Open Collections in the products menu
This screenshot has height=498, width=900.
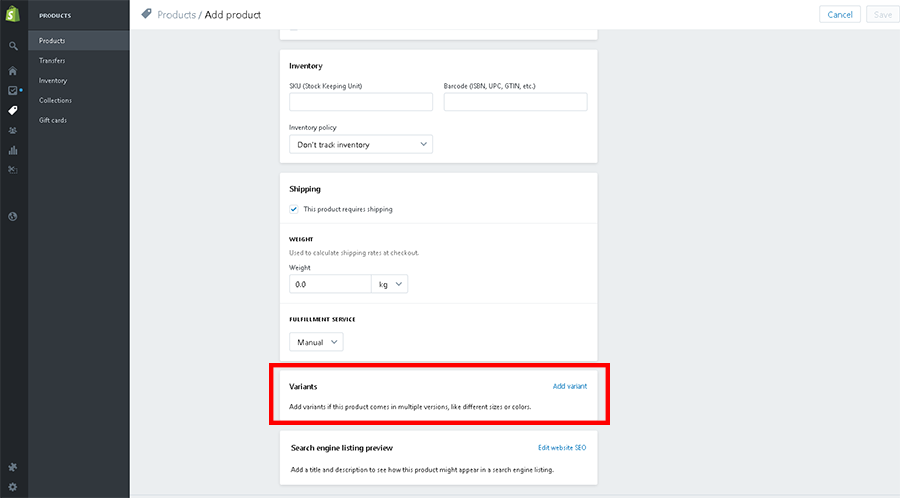pyautogui.click(x=56, y=100)
